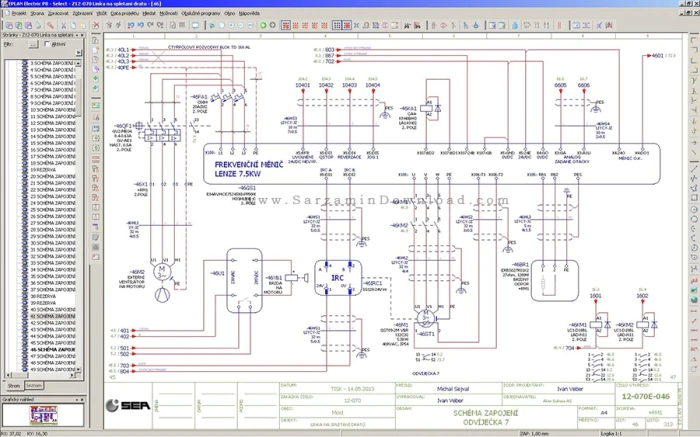The image size is (700, 437).
Task: Click the small arrow button below filter
Action: pos(79,52)
